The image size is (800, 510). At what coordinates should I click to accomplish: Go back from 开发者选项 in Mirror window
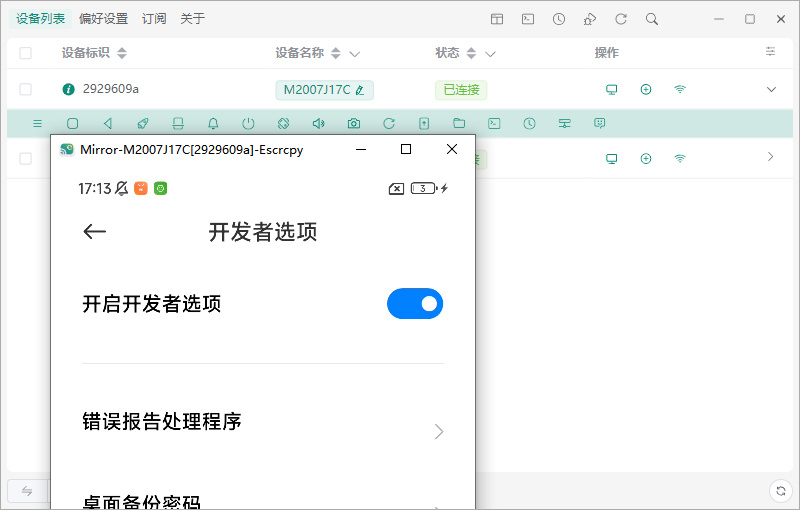tap(94, 232)
